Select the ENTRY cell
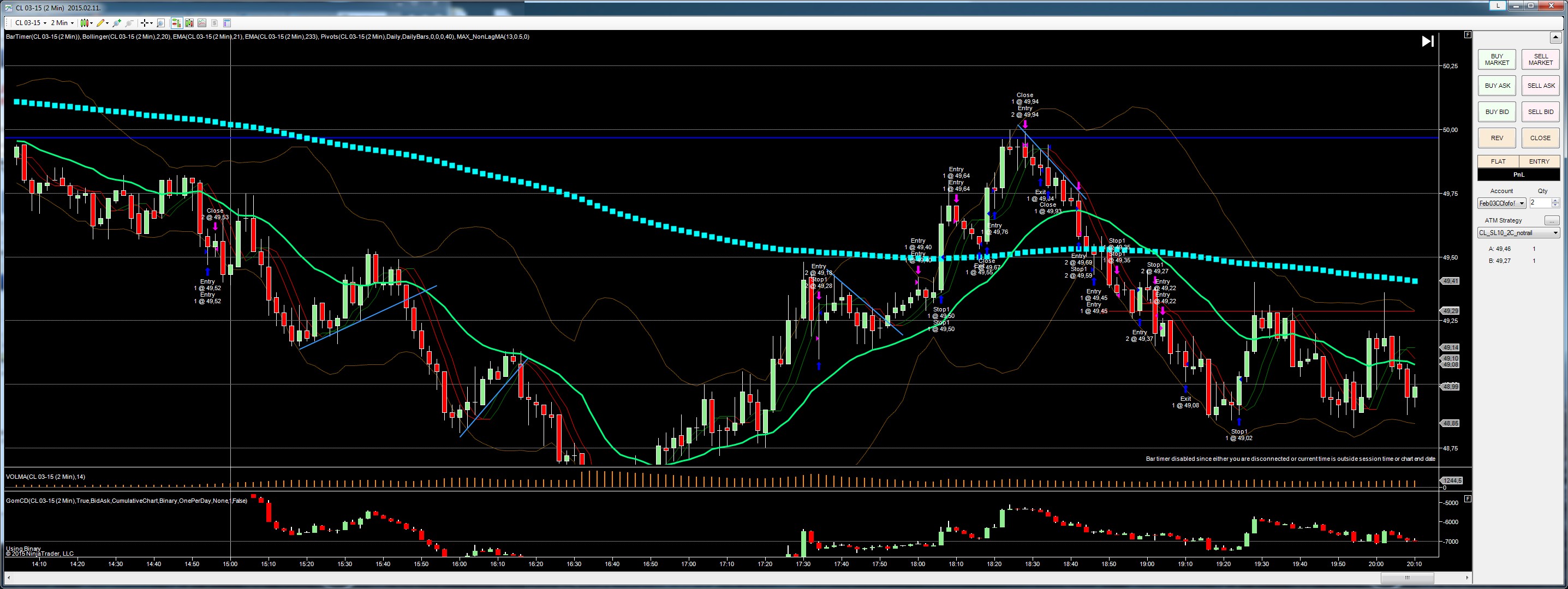1568x589 pixels. tap(1540, 161)
